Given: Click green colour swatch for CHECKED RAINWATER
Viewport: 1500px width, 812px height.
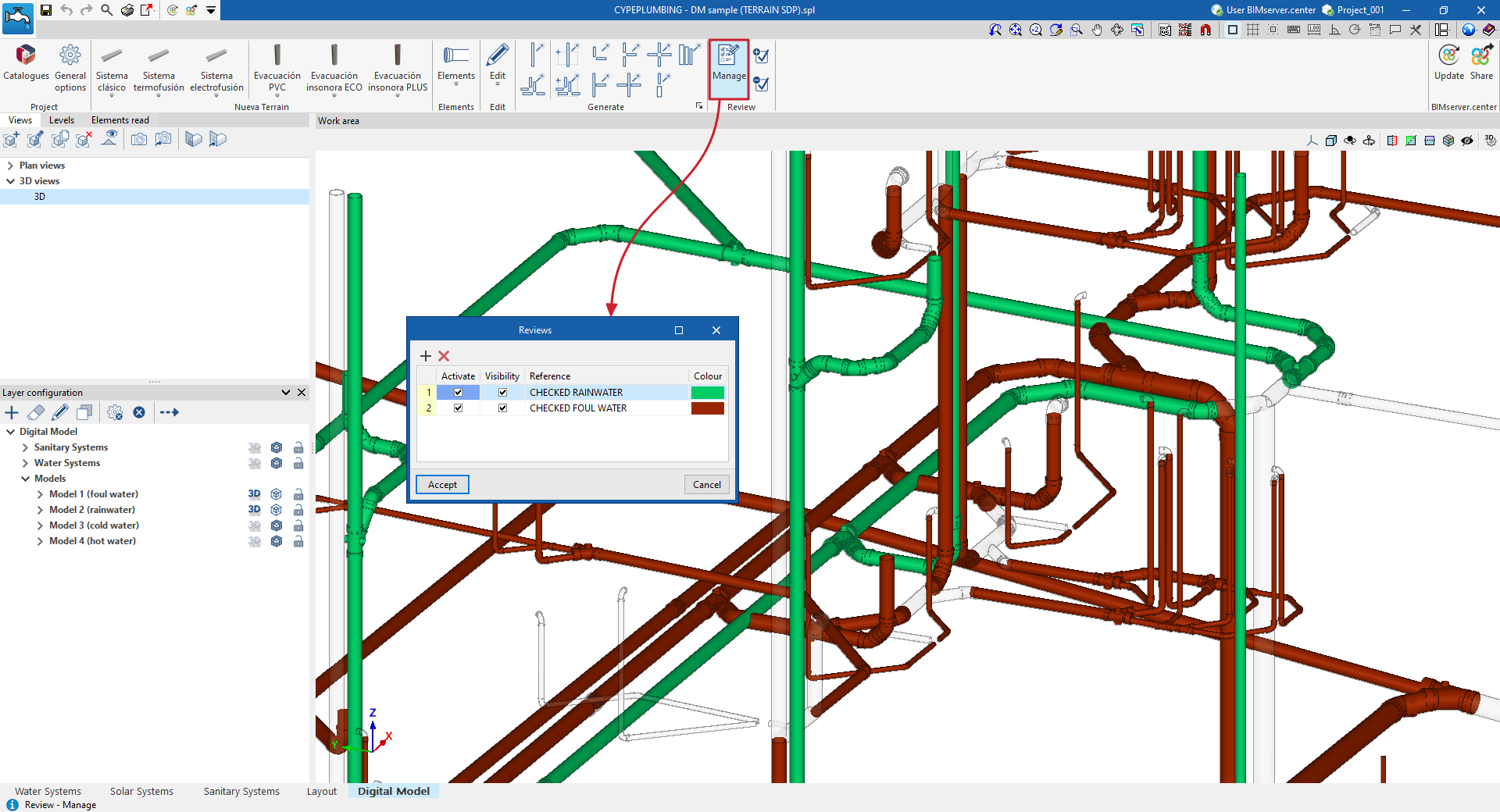Looking at the screenshot, I should point(707,393).
